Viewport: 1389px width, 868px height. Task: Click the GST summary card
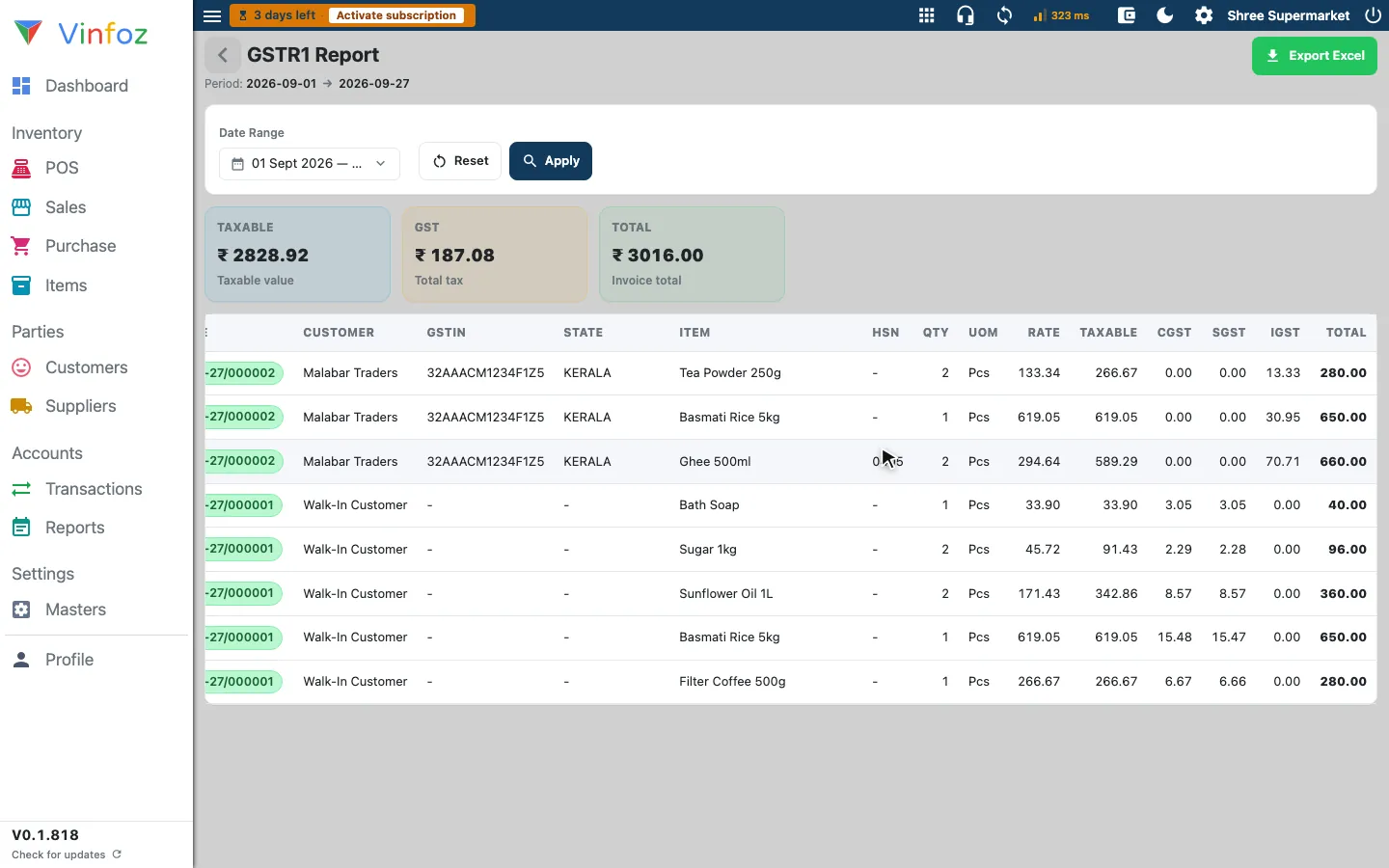tap(495, 255)
